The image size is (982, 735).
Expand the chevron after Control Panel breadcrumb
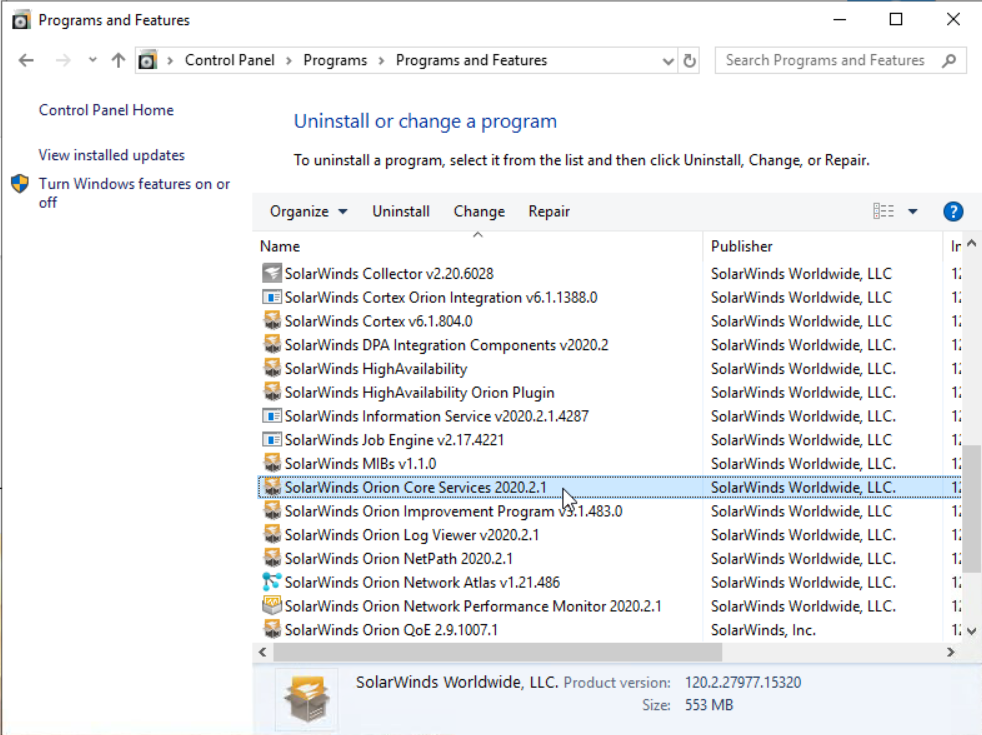(289, 61)
